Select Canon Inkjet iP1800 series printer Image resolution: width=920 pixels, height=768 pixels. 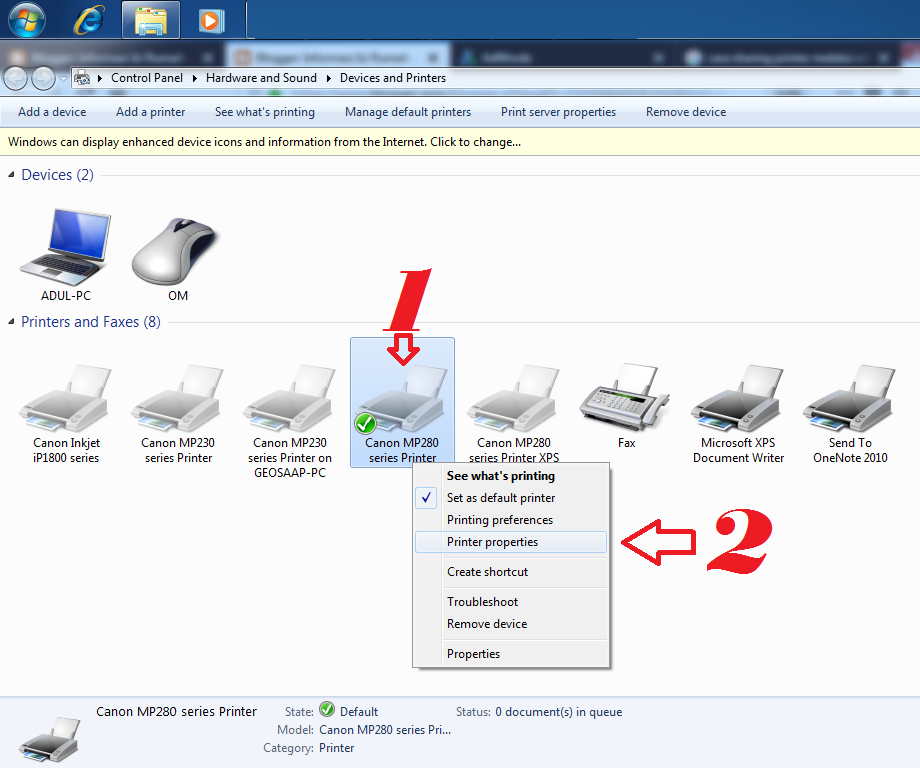click(66, 414)
